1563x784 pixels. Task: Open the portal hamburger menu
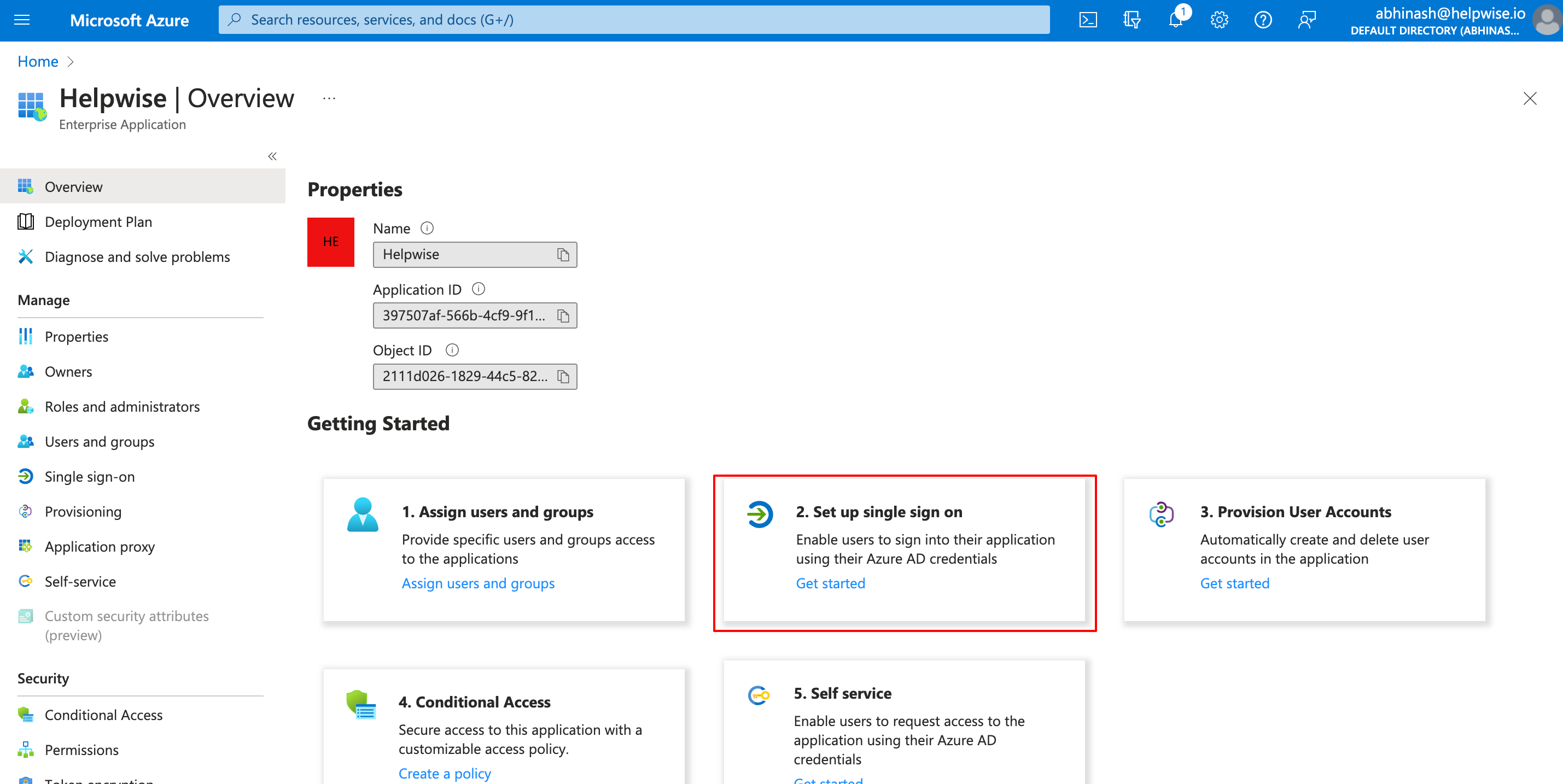click(x=22, y=20)
